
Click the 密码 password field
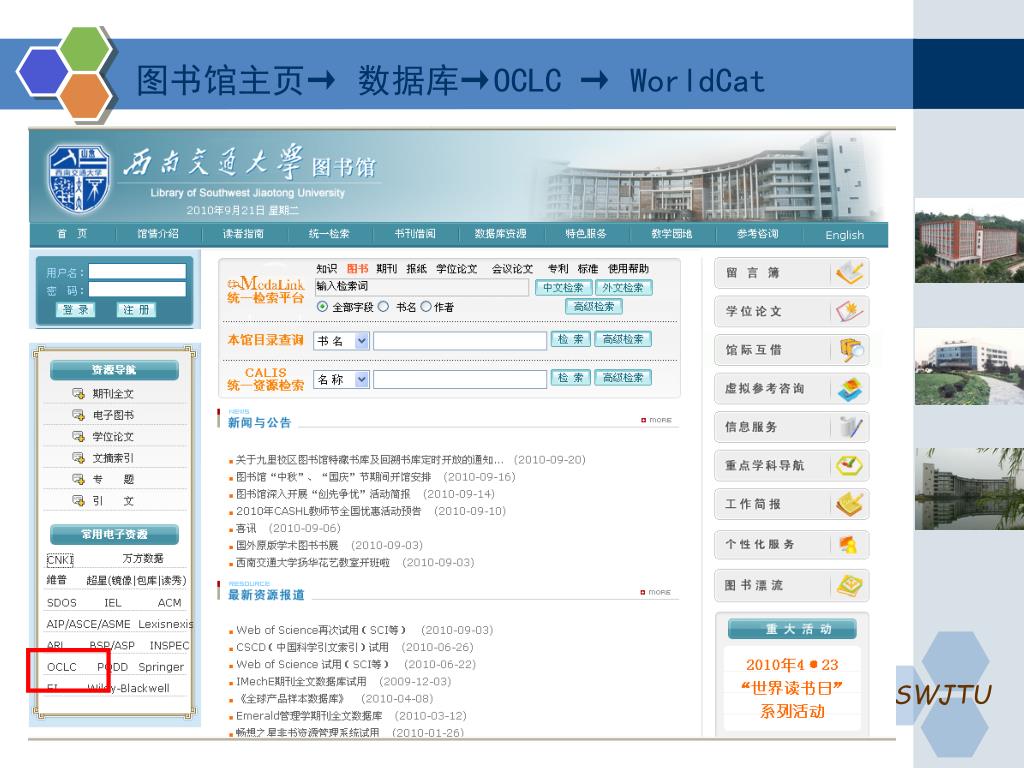pos(137,289)
